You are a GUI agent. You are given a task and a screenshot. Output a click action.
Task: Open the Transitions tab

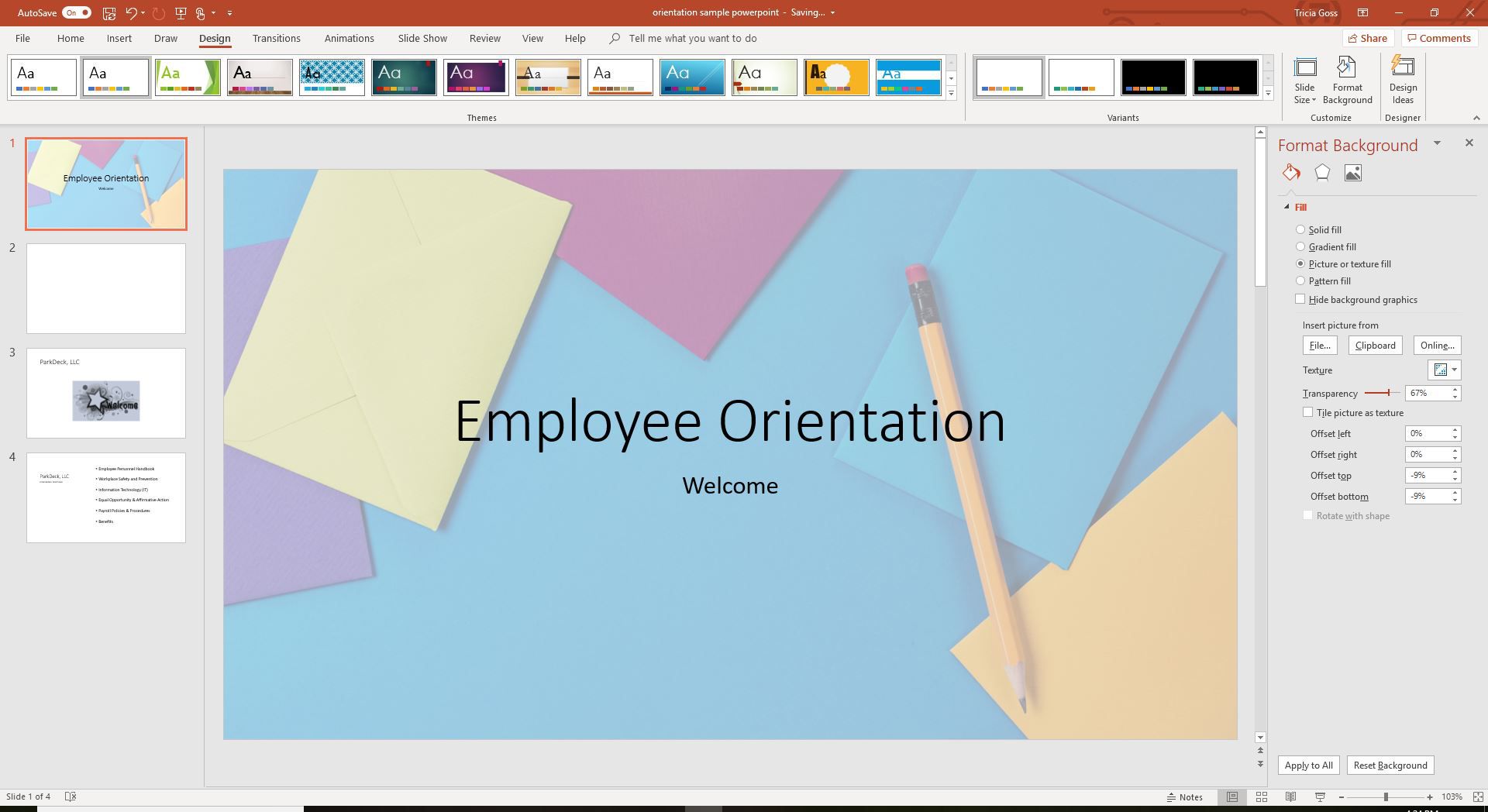(276, 39)
